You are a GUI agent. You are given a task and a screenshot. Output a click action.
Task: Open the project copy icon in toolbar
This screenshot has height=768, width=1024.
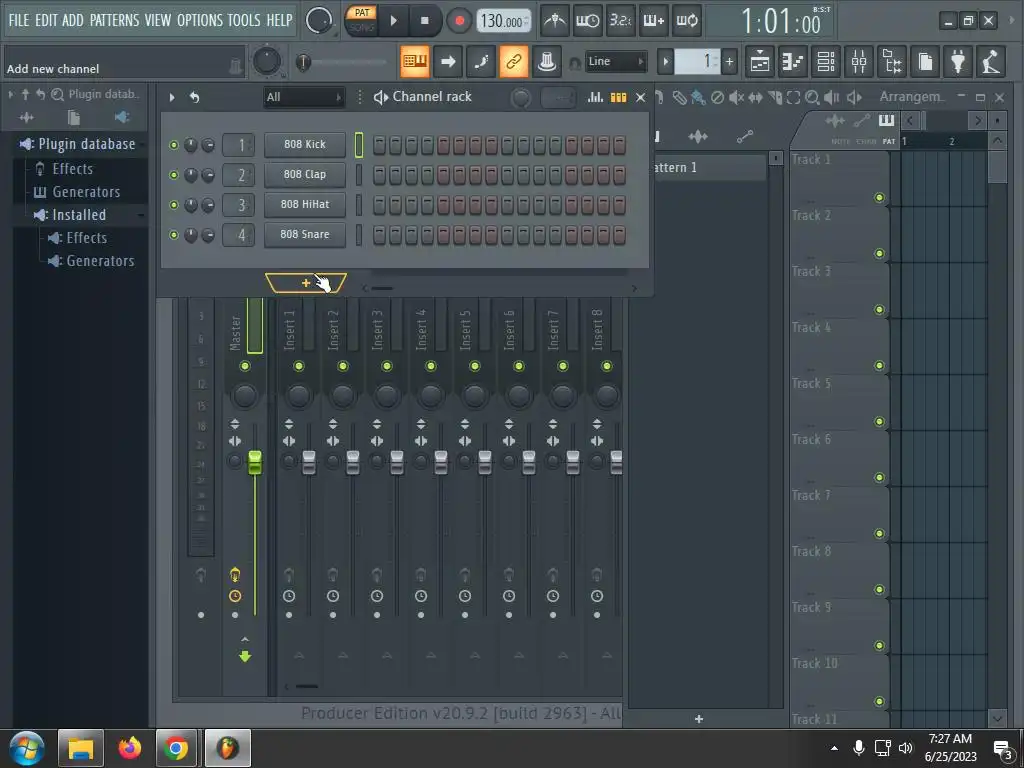[x=925, y=62]
